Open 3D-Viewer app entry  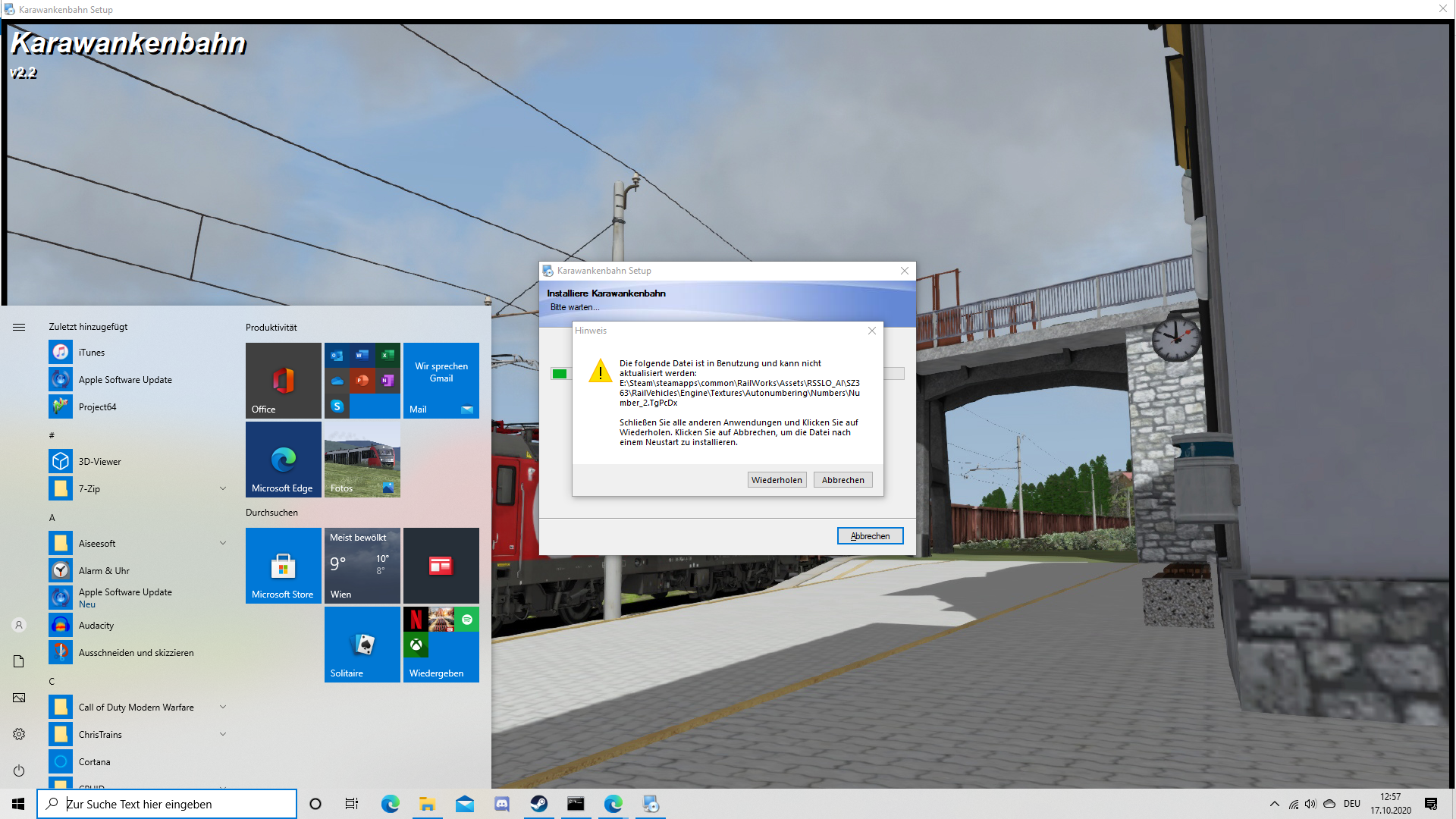(99, 462)
